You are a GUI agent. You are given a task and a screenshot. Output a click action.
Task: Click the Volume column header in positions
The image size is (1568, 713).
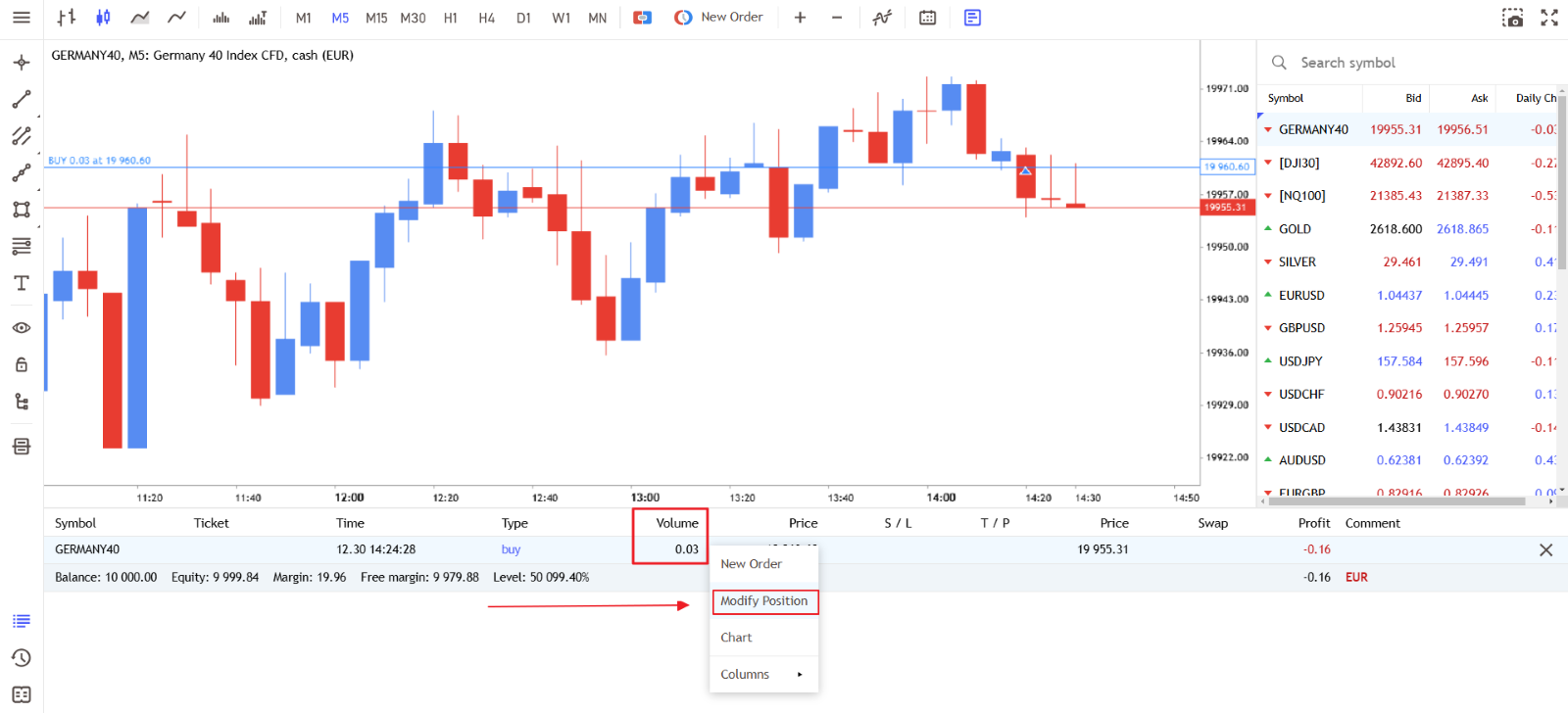point(677,523)
